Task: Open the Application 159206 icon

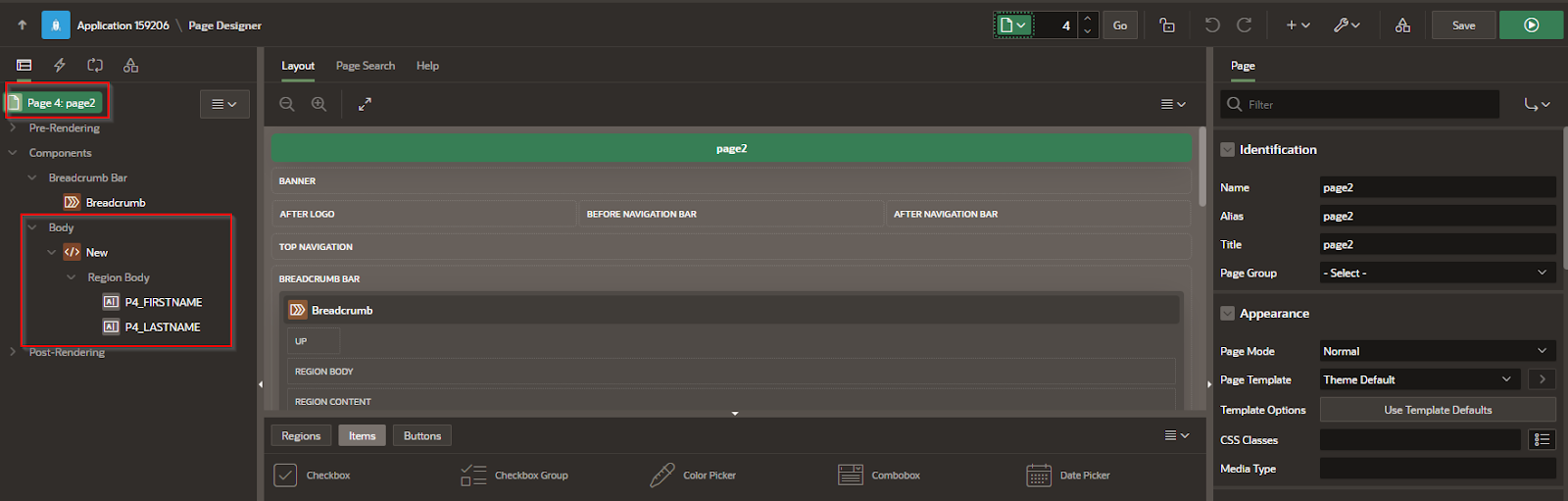Action: click(x=56, y=25)
